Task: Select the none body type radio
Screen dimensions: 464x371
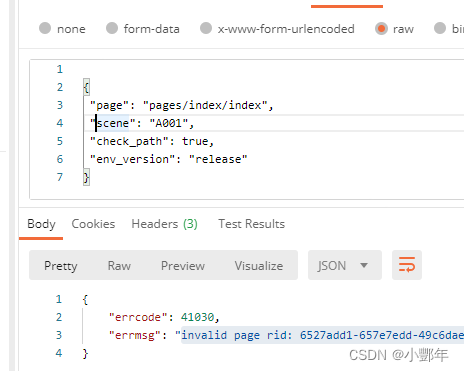Action: 45,28
